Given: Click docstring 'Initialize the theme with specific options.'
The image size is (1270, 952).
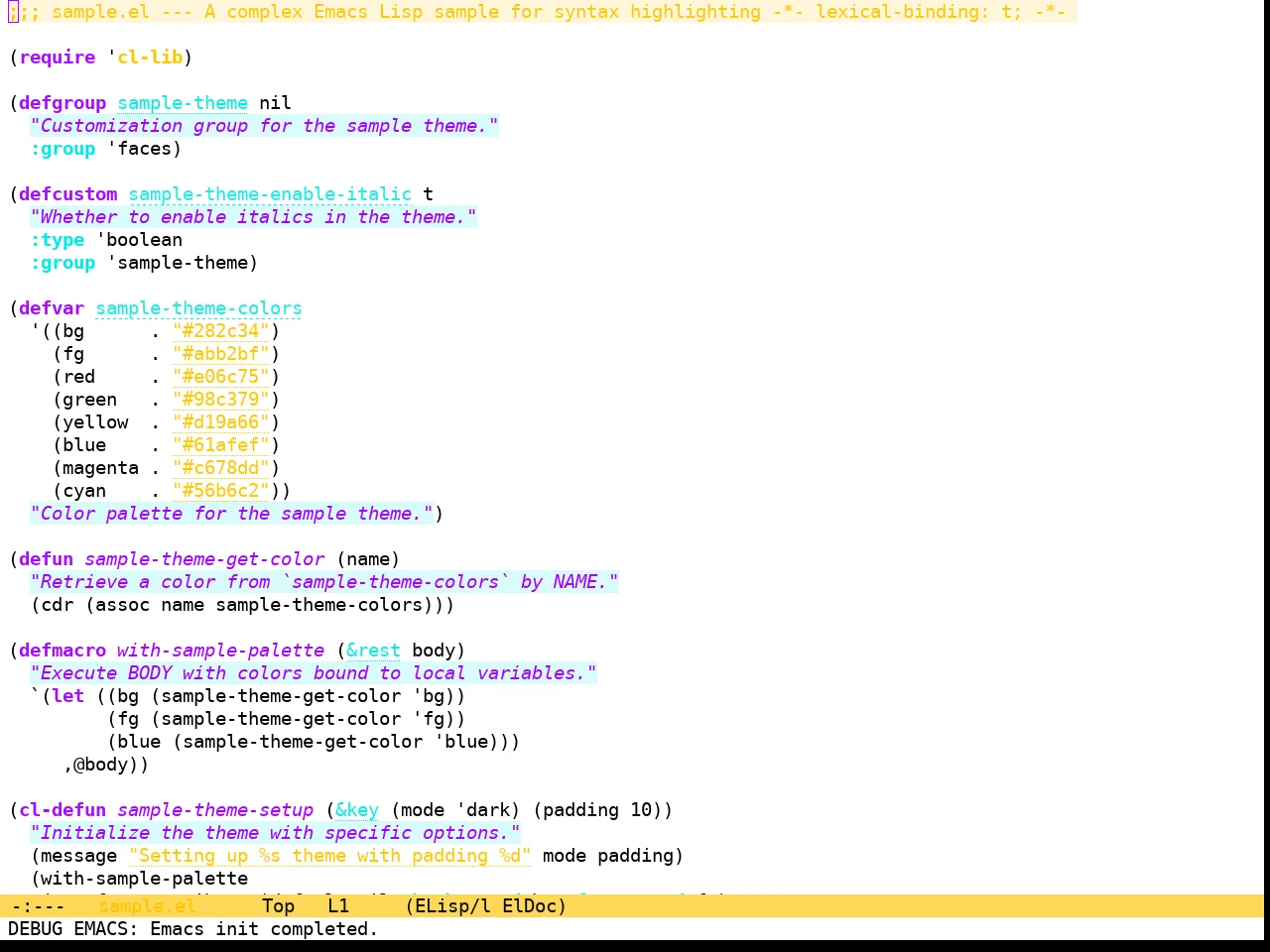Looking at the screenshot, I should 275,833.
